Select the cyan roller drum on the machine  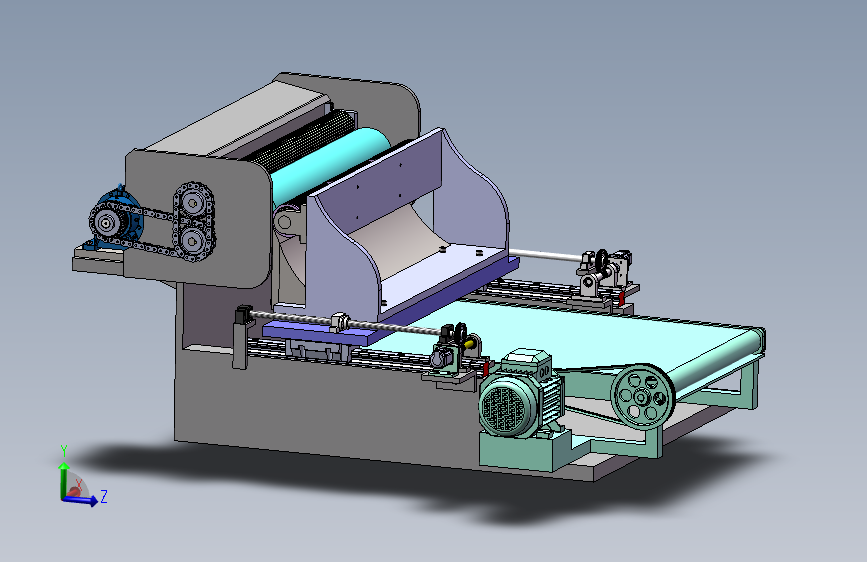331,166
